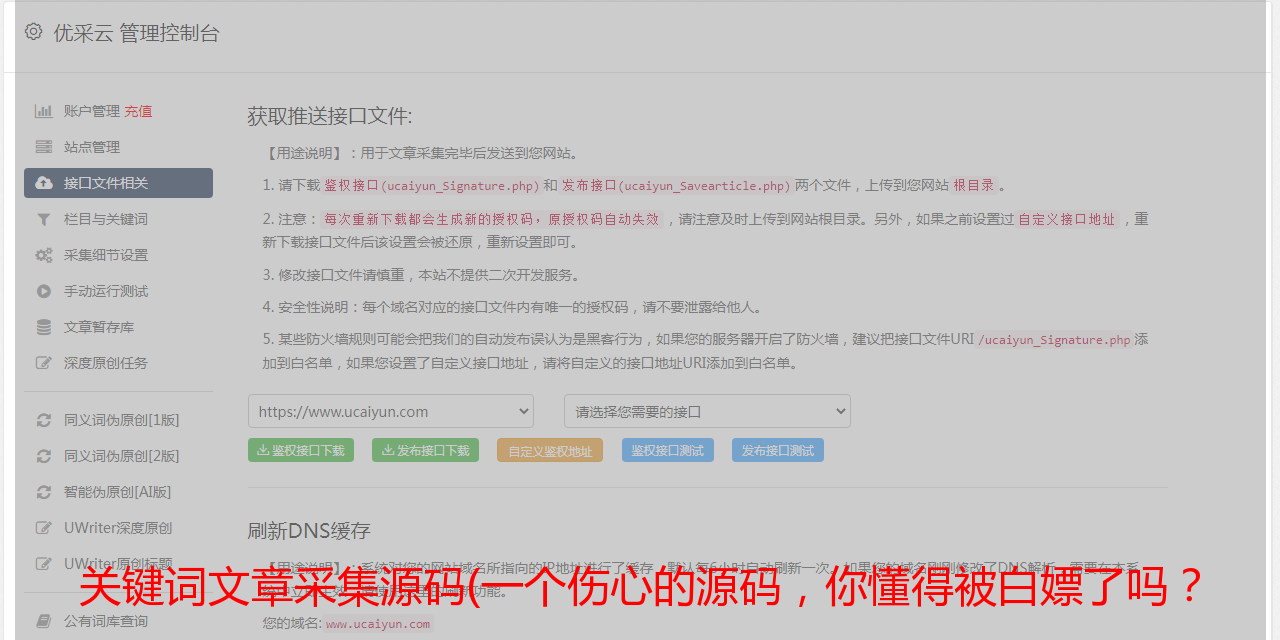Image resolution: width=1280 pixels, height=640 pixels.
Task: Open the red 充值 link
Action: point(138,111)
